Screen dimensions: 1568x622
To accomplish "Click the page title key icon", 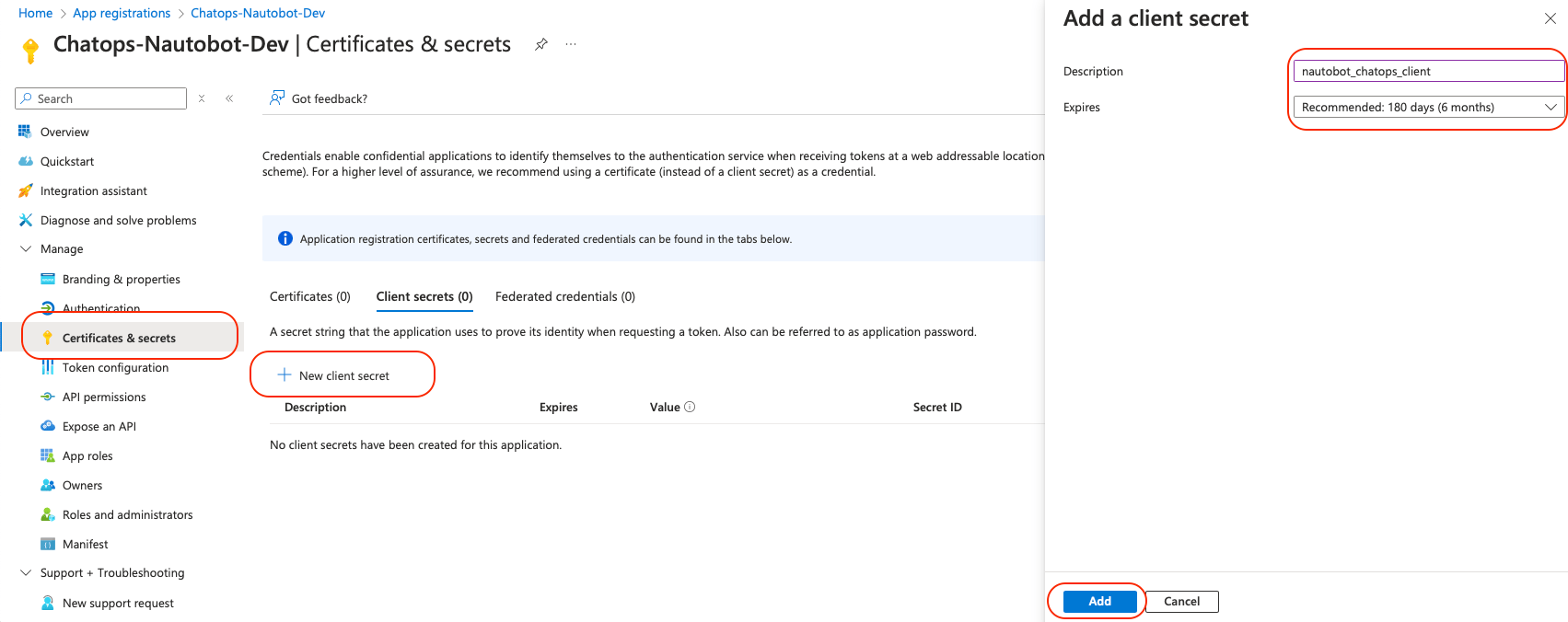I will tap(30, 51).
